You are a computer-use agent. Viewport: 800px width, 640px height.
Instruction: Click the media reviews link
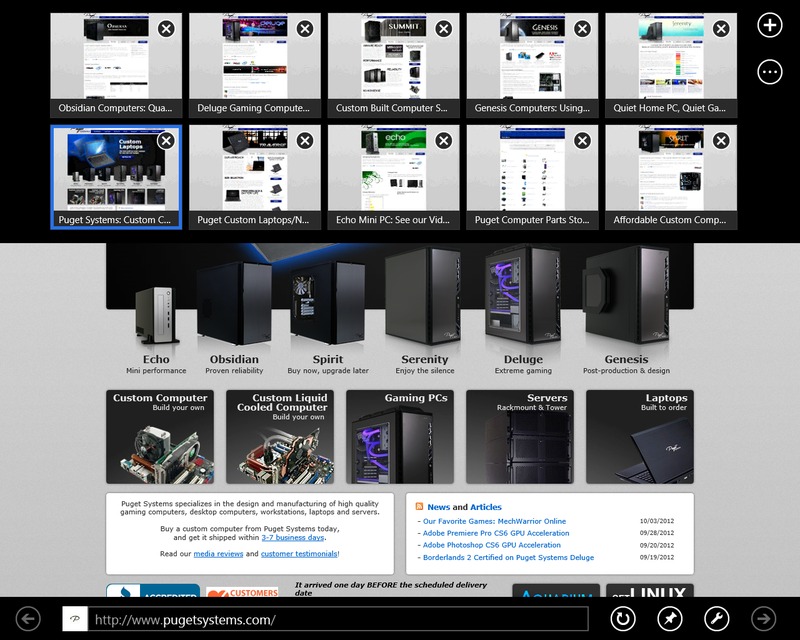(214, 553)
